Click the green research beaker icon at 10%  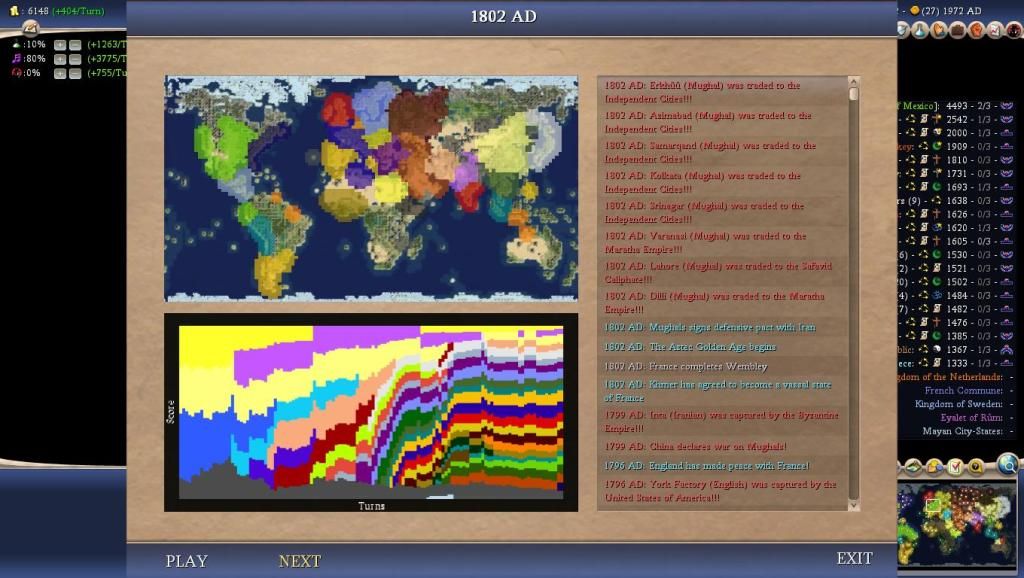(16, 44)
